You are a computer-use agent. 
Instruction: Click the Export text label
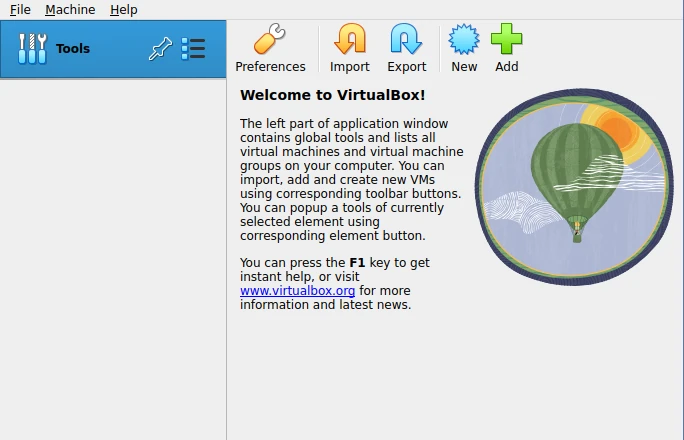pos(406,67)
